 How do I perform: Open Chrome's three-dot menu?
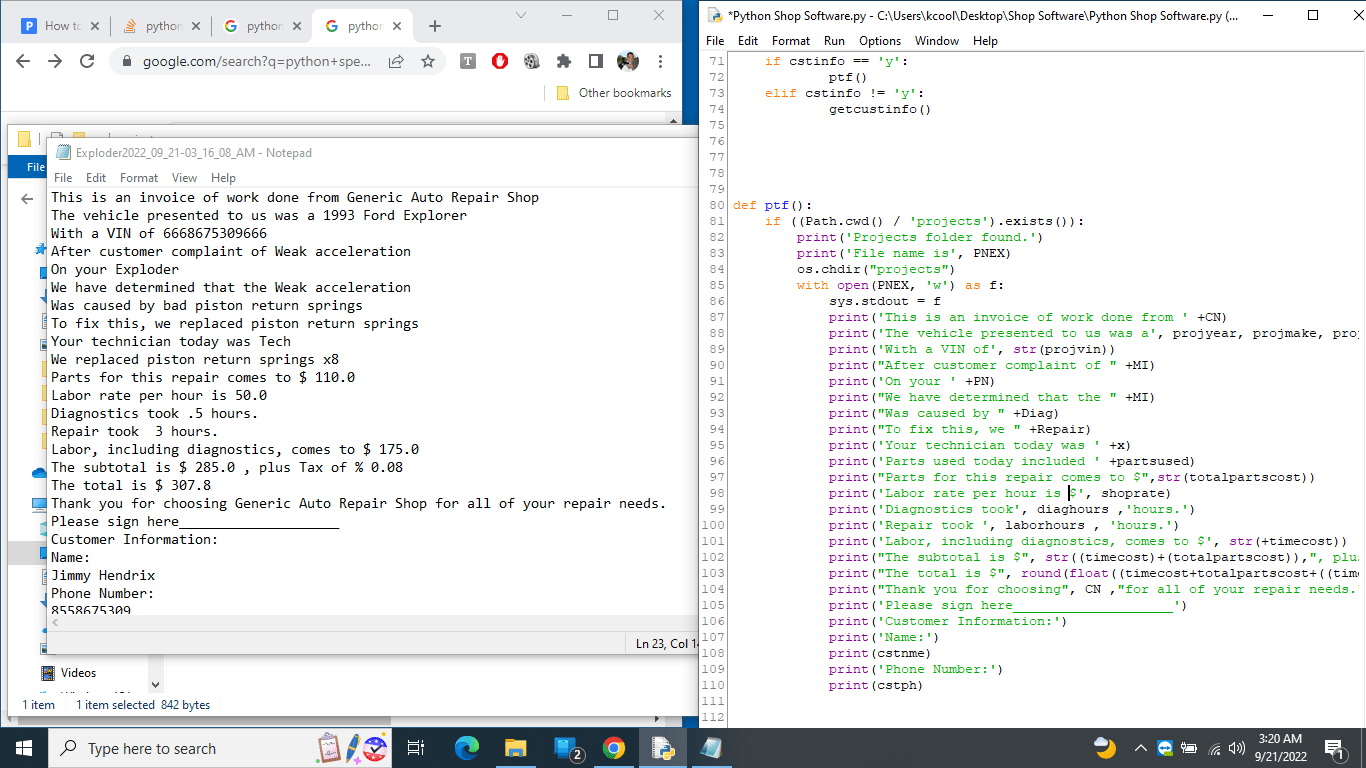(660, 61)
